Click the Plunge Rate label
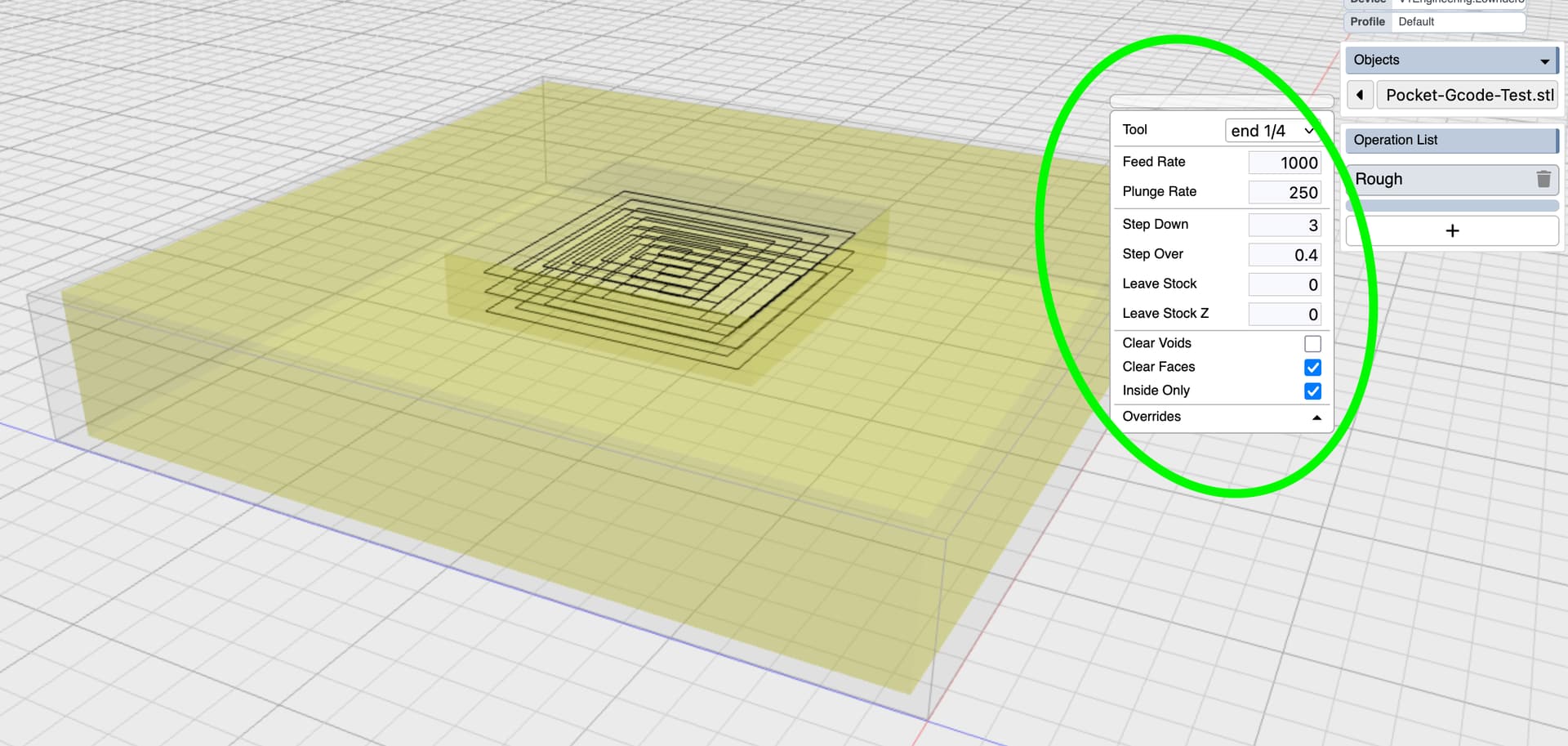This screenshot has height=746, width=1568. click(x=1159, y=191)
